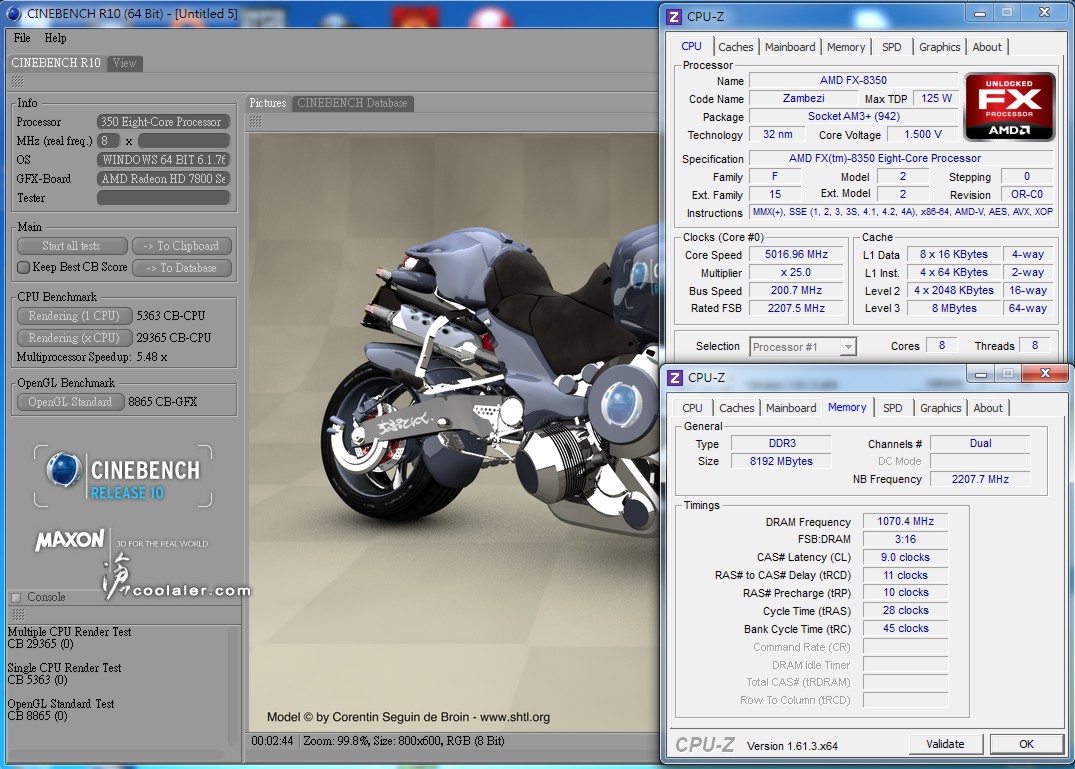Click the DRAM Frequency 1070.4 MHz value

coord(905,521)
